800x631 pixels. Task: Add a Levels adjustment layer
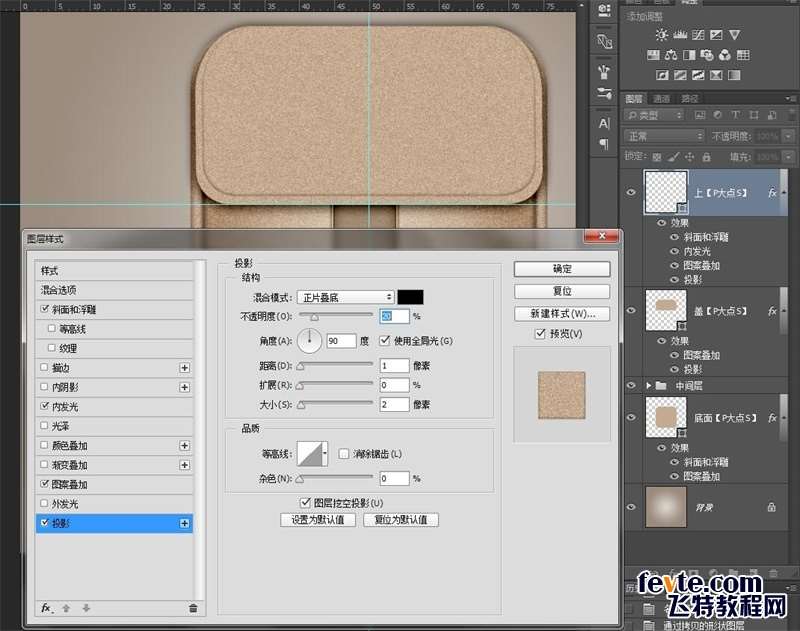[x=680, y=35]
